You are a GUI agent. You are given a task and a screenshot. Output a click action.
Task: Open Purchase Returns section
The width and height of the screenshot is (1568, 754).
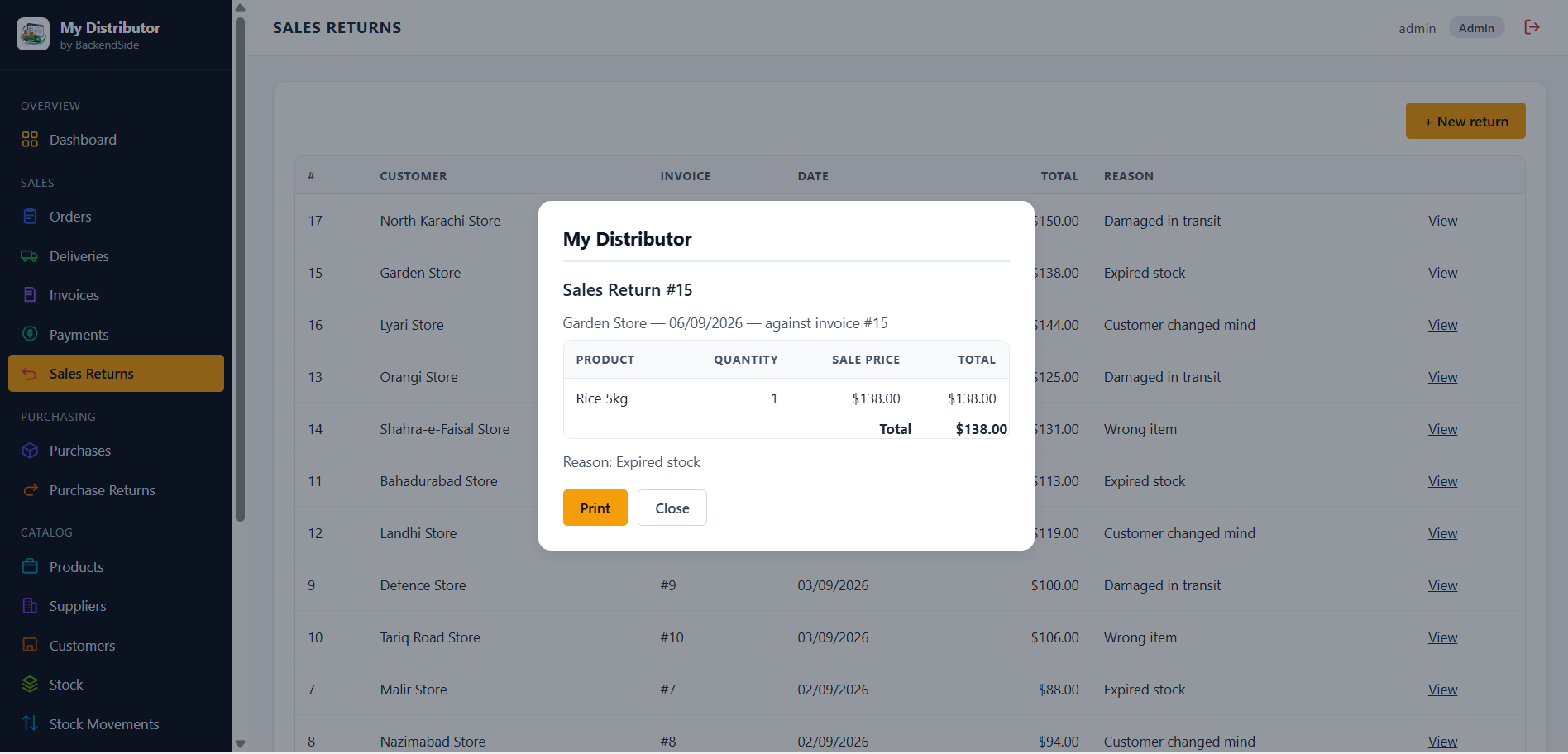(116, 490)
